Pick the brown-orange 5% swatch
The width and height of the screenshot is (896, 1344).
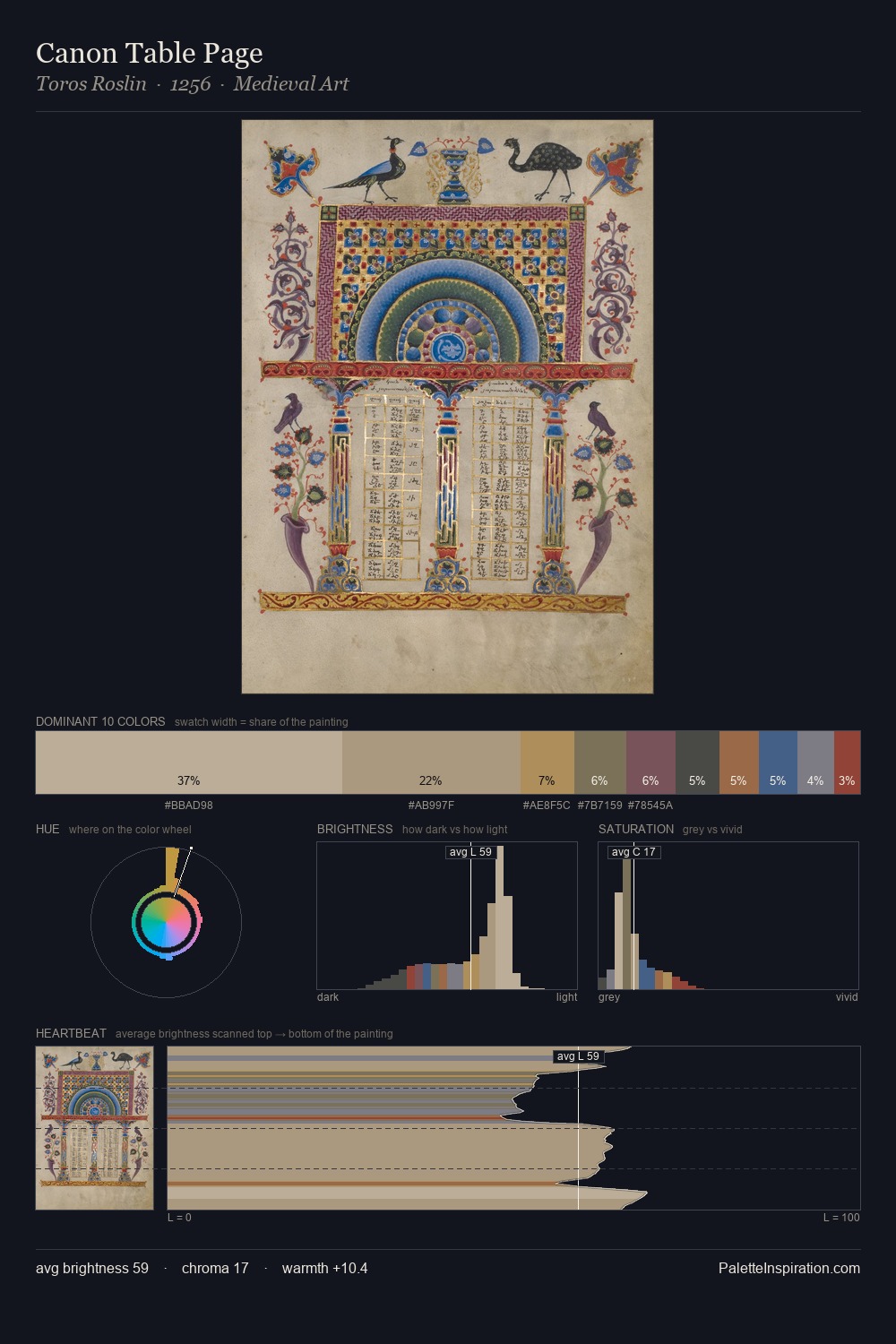(x=739, y=762)
